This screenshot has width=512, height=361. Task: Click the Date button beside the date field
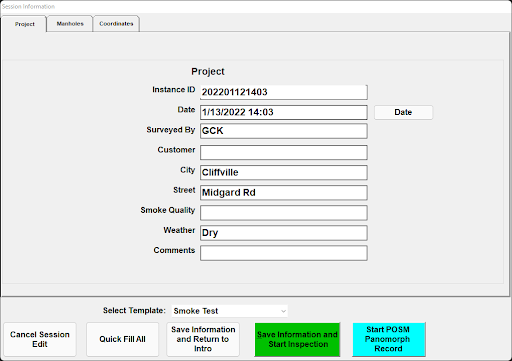click(x=403, y=112)
